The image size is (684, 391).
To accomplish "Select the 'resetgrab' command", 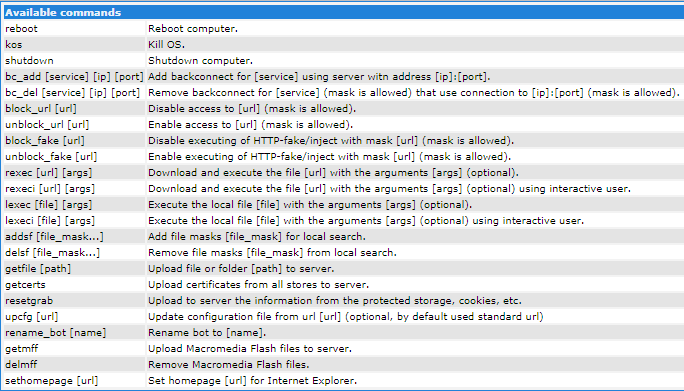I will click(x=29, y=301).
